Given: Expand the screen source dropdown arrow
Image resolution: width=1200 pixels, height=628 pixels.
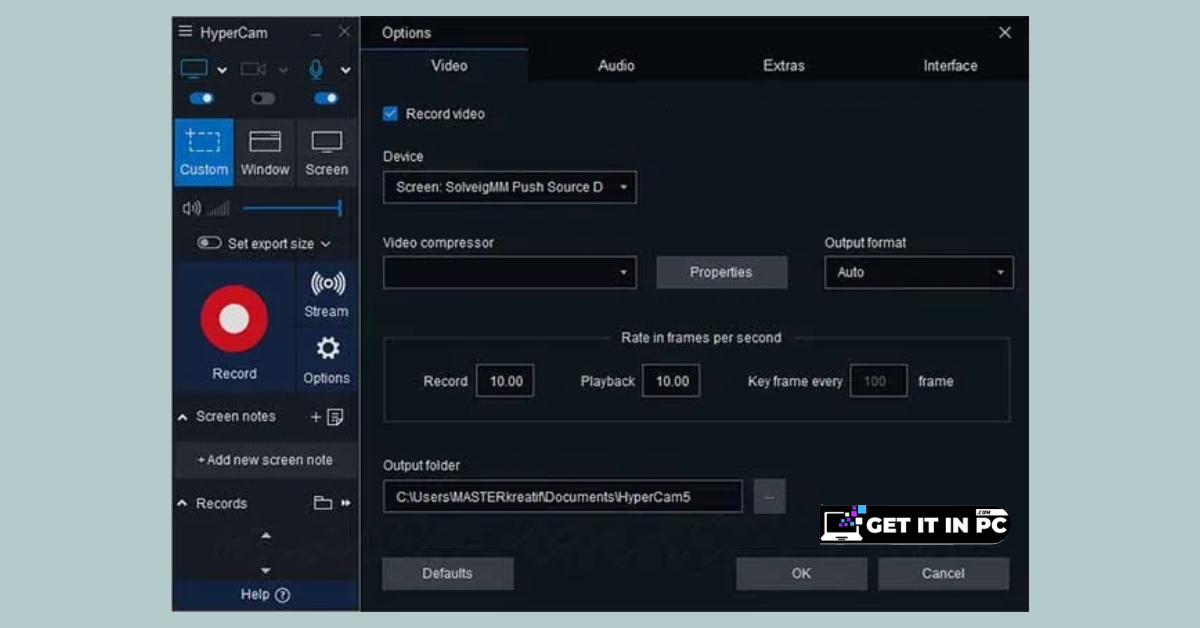Looking at the screenshot, I should tap(222, 70).
